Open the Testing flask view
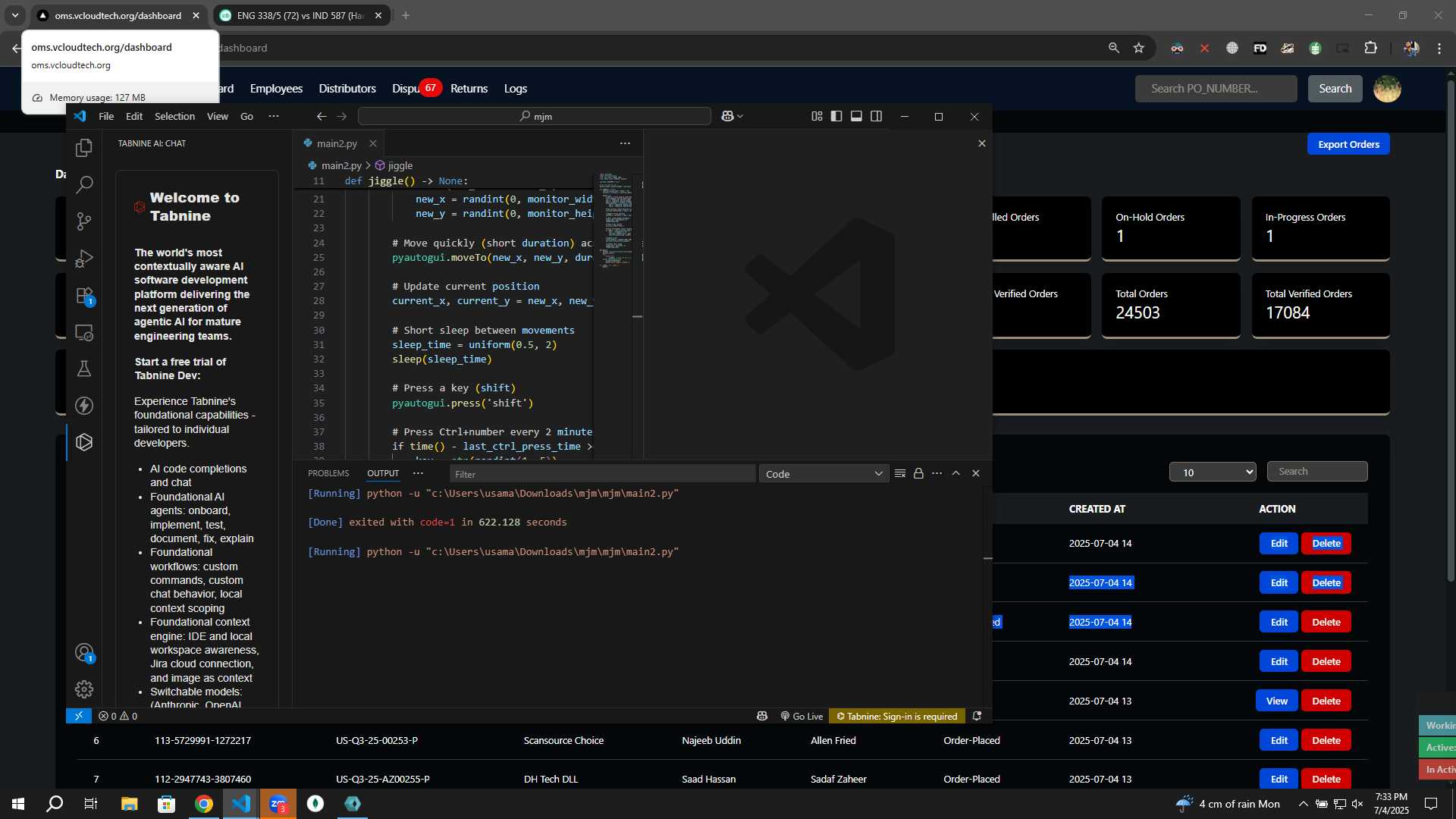 (x=84, y=369)
